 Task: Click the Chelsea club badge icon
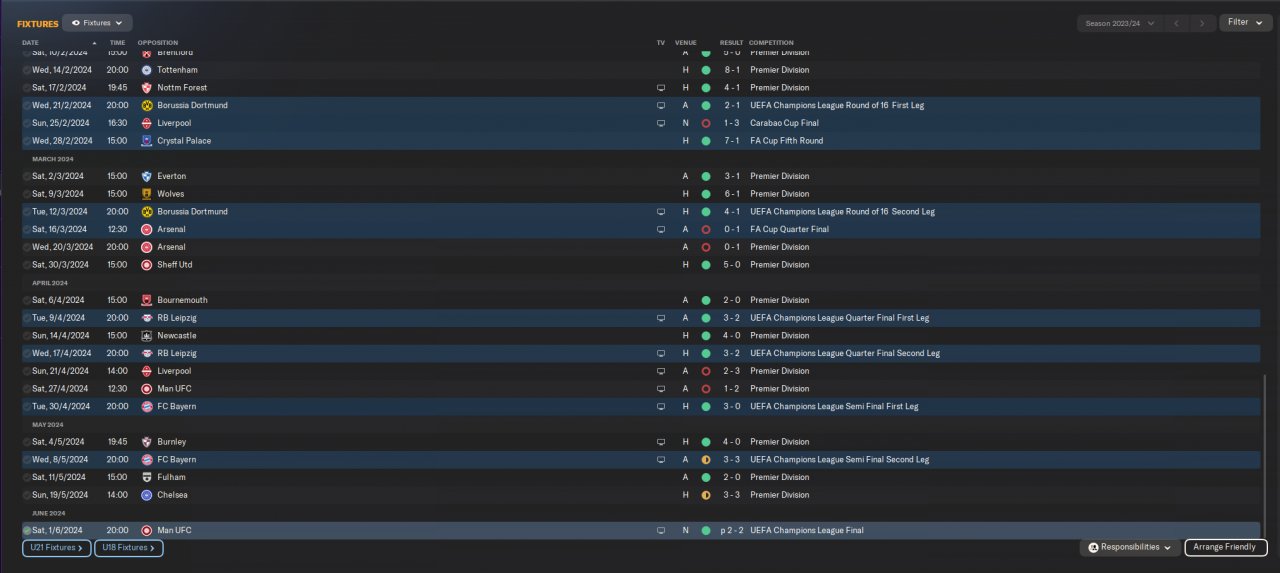(147, 495)
